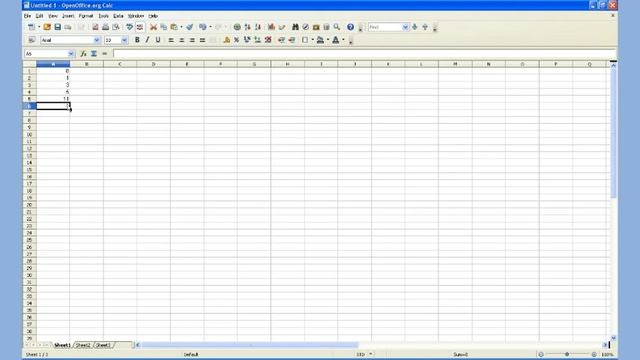640x360 pixels.
Task: Toggle italic formatting
Action: click(x=147, y=40)
